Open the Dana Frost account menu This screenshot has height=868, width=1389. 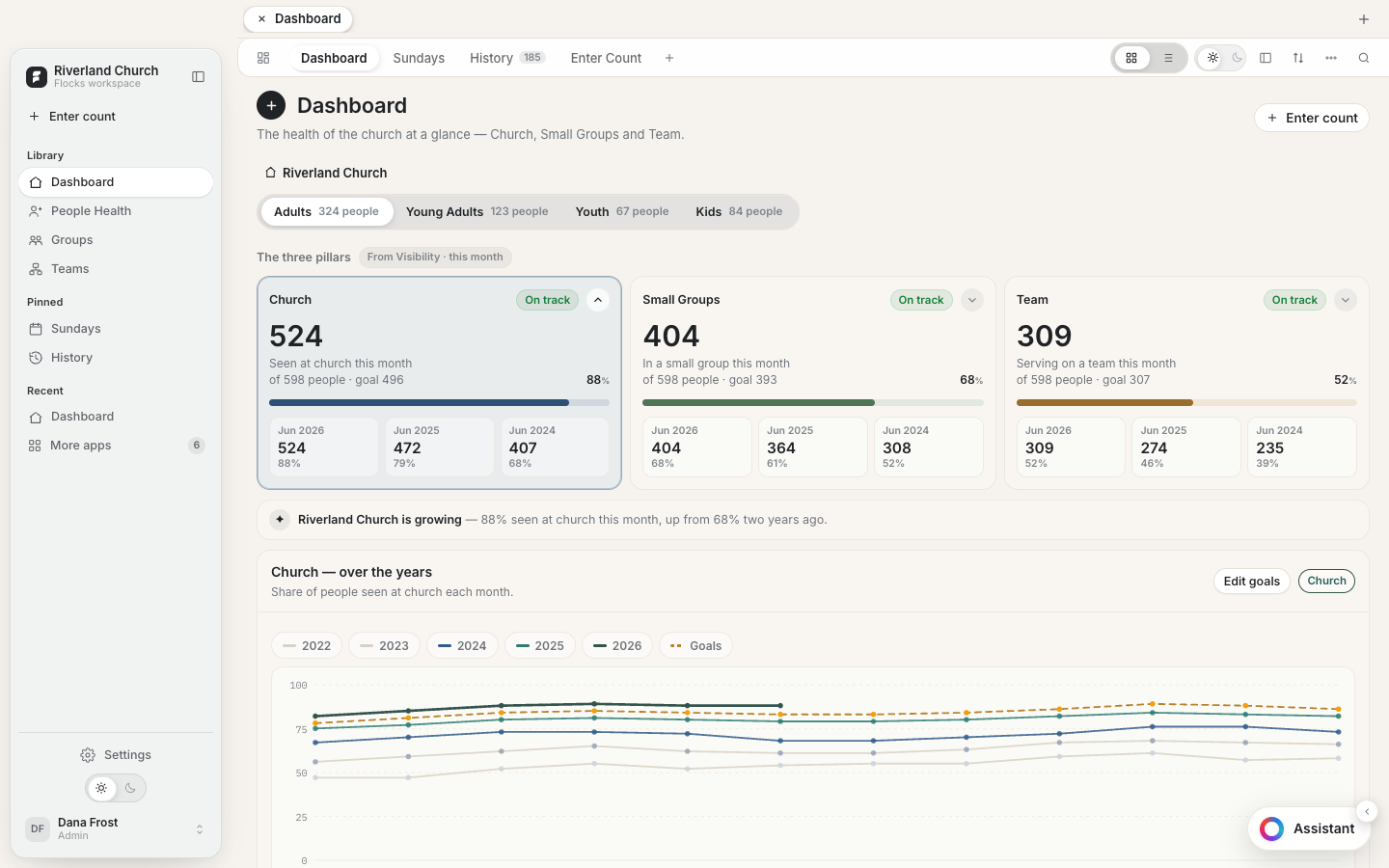116,828
